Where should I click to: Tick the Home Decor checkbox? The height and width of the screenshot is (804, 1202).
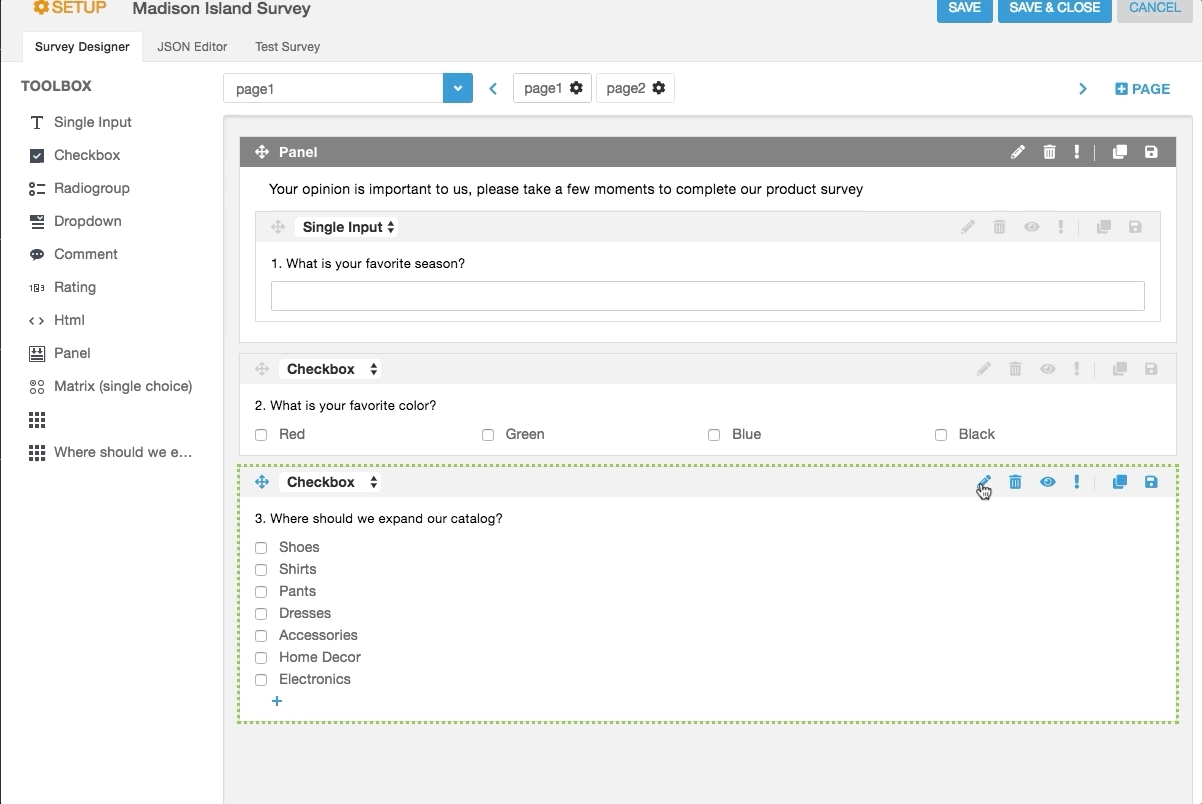pyautogui.click(x=261, y=658)
